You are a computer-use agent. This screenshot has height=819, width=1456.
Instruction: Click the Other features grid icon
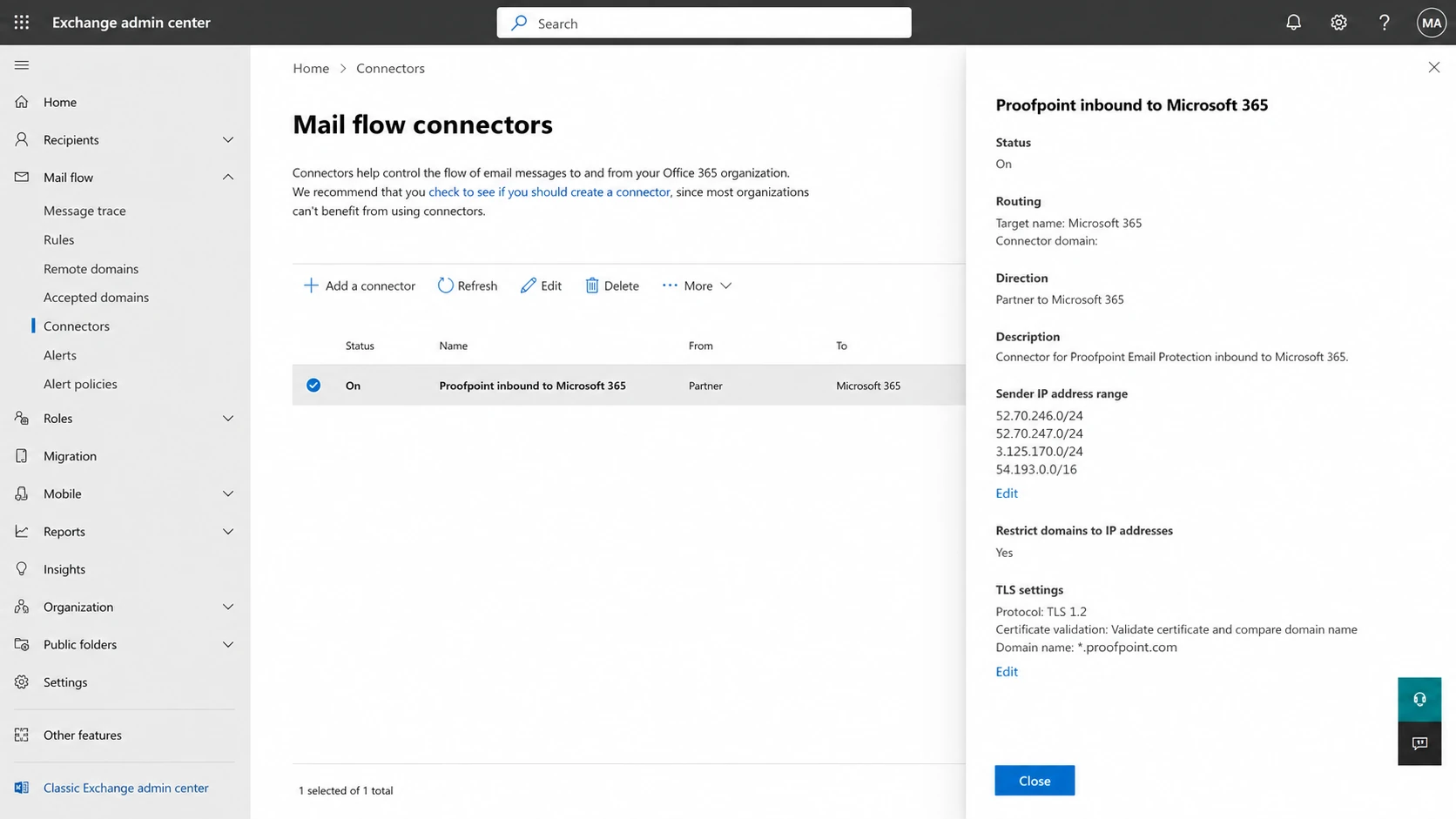(22, 735)
